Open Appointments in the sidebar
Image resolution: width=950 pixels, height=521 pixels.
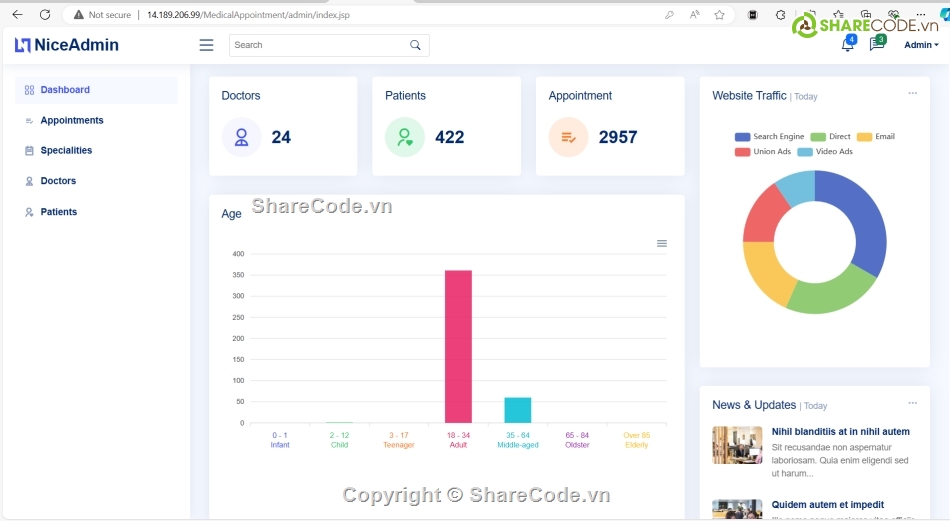point(72,120)
